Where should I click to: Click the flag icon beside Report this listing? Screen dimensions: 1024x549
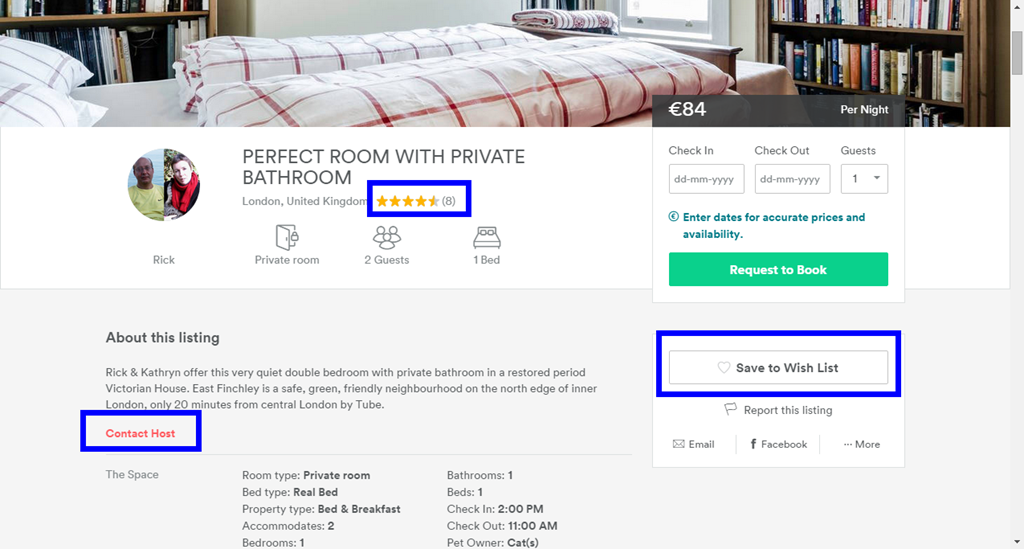pyautogui.click(x=731, y=410)
